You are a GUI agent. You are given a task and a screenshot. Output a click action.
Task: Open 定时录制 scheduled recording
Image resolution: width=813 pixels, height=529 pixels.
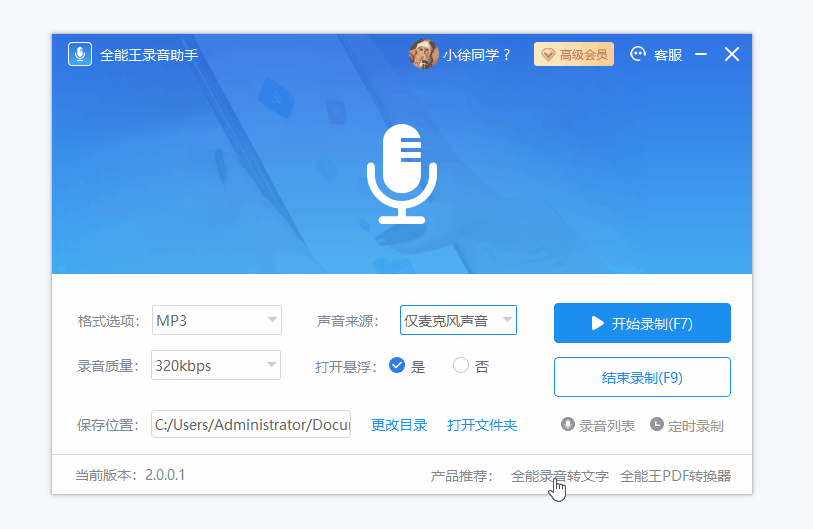(687, 425)
